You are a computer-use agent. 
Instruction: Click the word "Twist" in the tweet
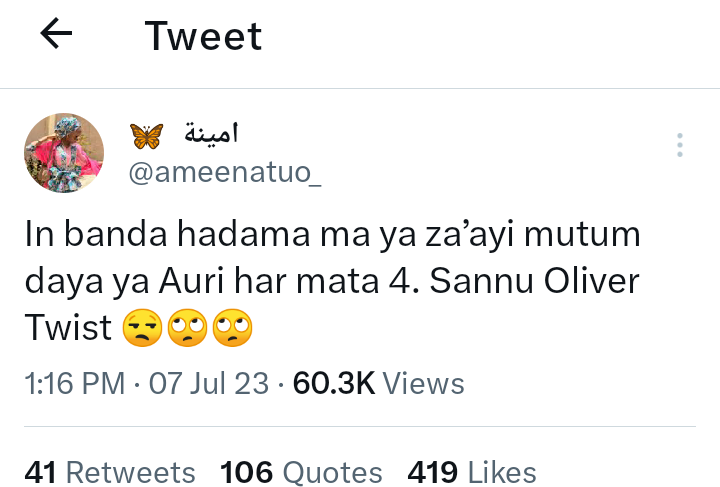pos(66,329)
